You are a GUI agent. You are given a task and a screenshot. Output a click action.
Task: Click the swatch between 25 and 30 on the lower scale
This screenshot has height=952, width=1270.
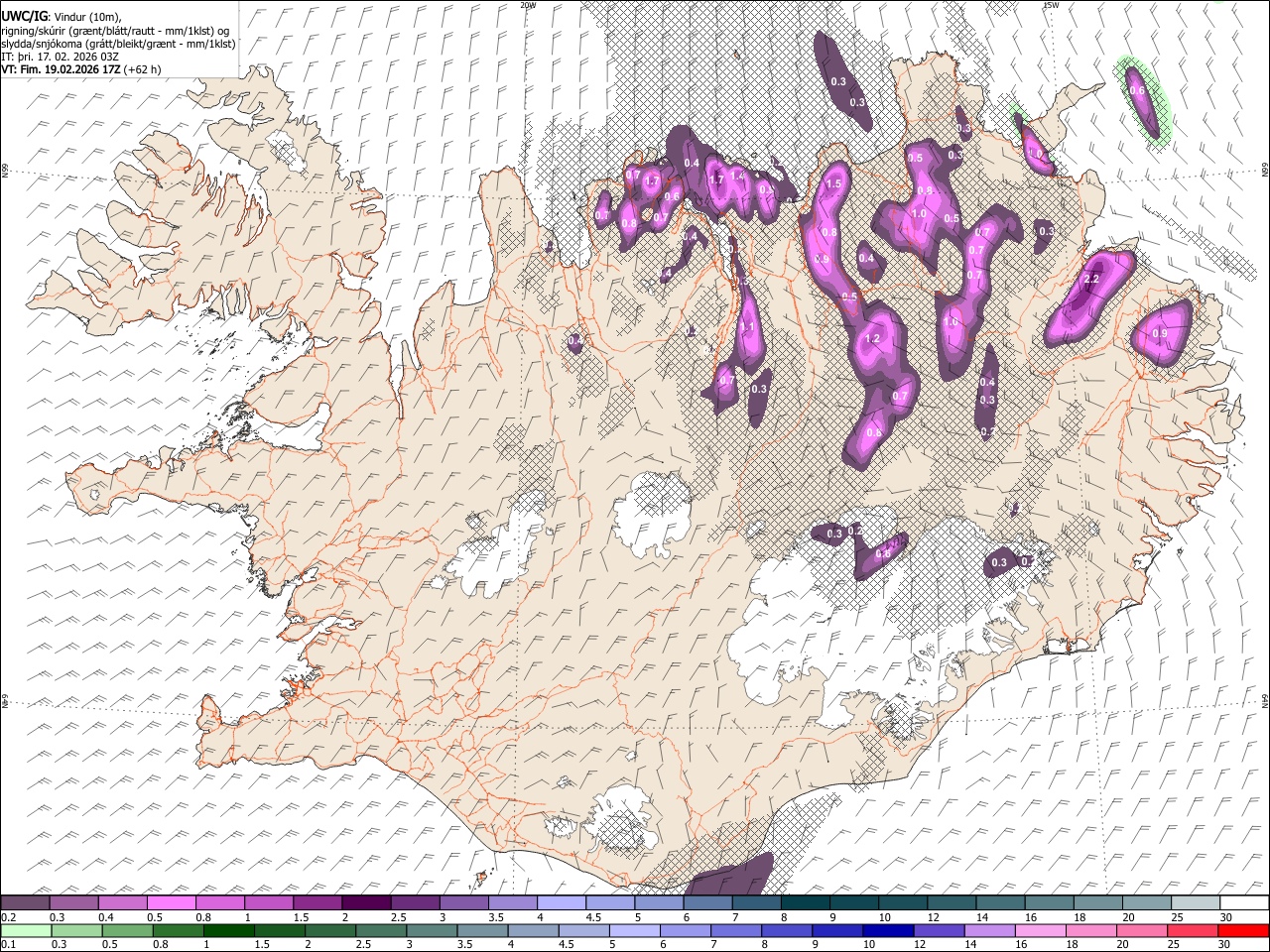pyautogui.click(x=1193, y=930)
